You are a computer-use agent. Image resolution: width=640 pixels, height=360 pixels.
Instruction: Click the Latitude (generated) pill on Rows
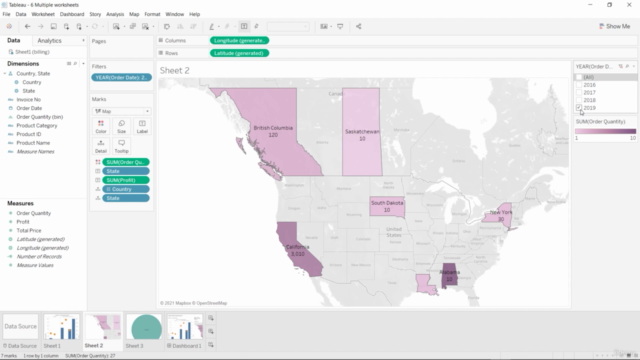(239, 53)
